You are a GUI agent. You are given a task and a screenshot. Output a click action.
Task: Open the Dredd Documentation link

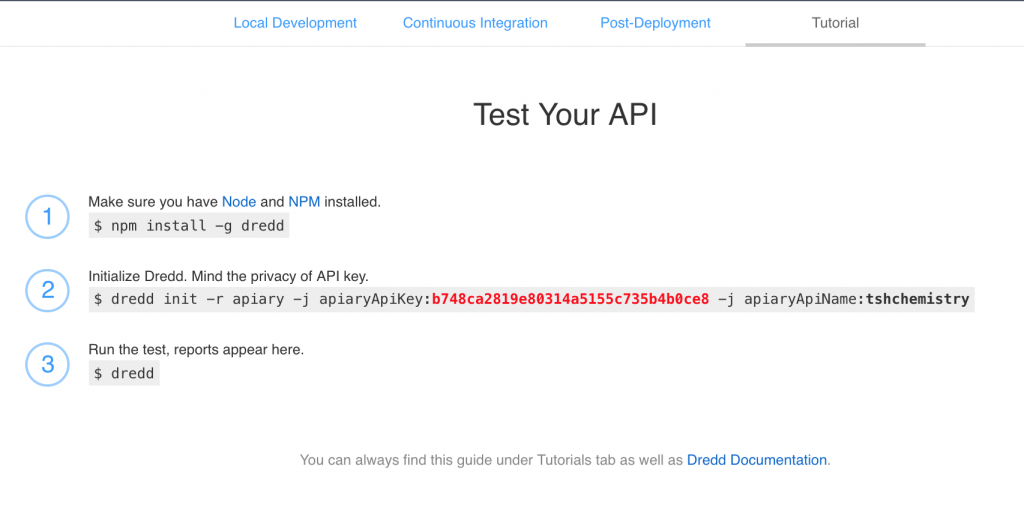[x=757, y=460]
